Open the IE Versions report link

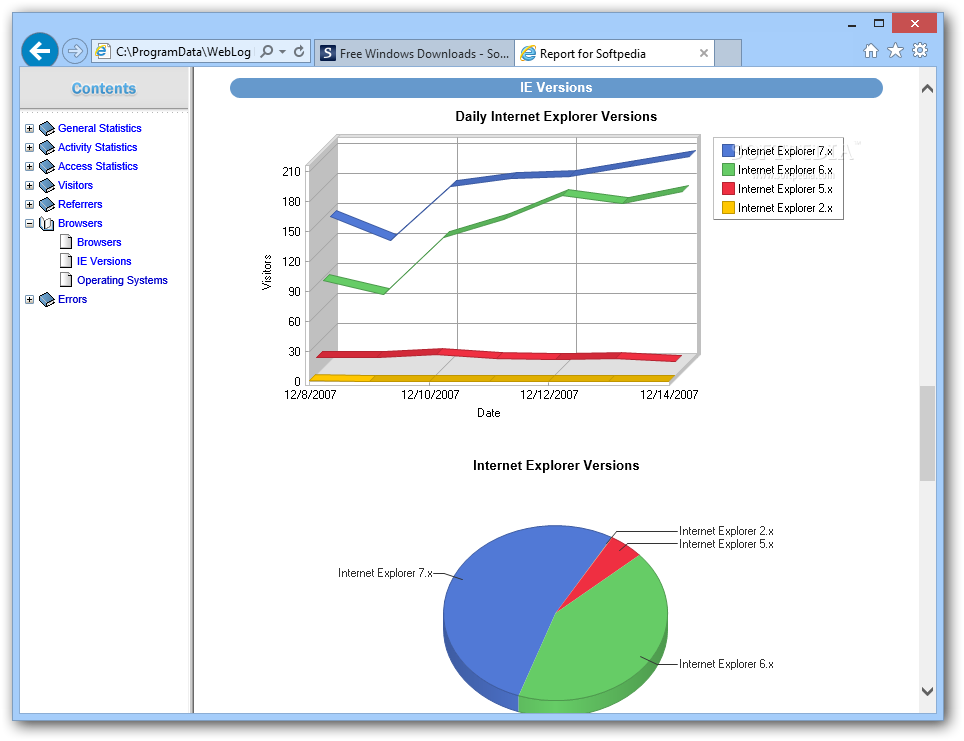104,261
